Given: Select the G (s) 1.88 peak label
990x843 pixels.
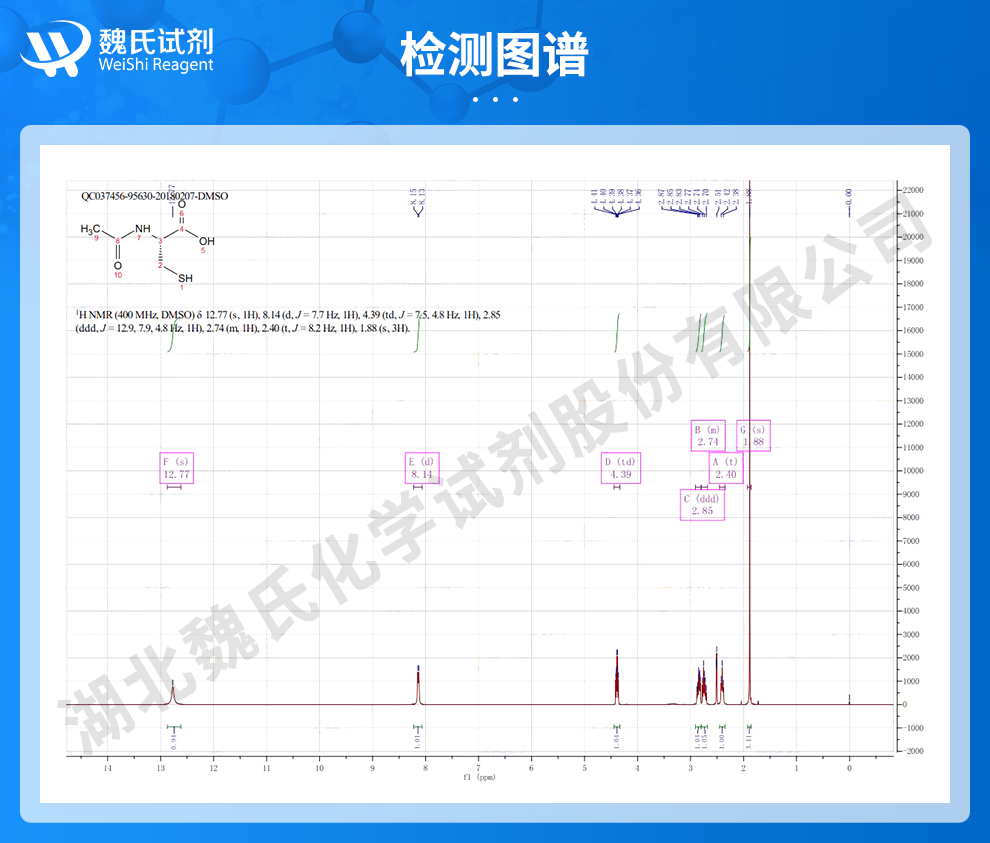Looking at the screenshot, I should click(x=753, y=436).
